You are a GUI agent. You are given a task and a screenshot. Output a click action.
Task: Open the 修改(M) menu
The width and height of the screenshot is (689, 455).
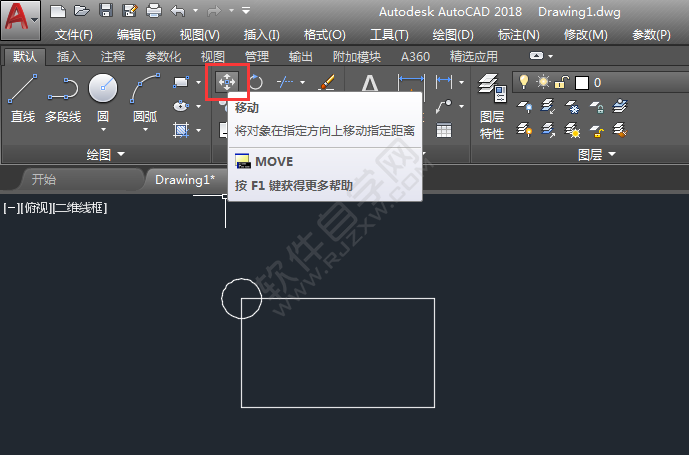585,35
